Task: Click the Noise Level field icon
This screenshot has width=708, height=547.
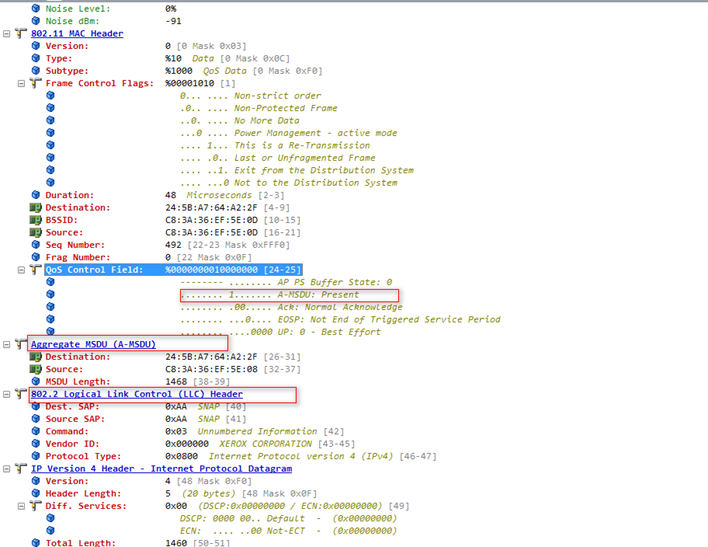Action: (x=36, y=9)
